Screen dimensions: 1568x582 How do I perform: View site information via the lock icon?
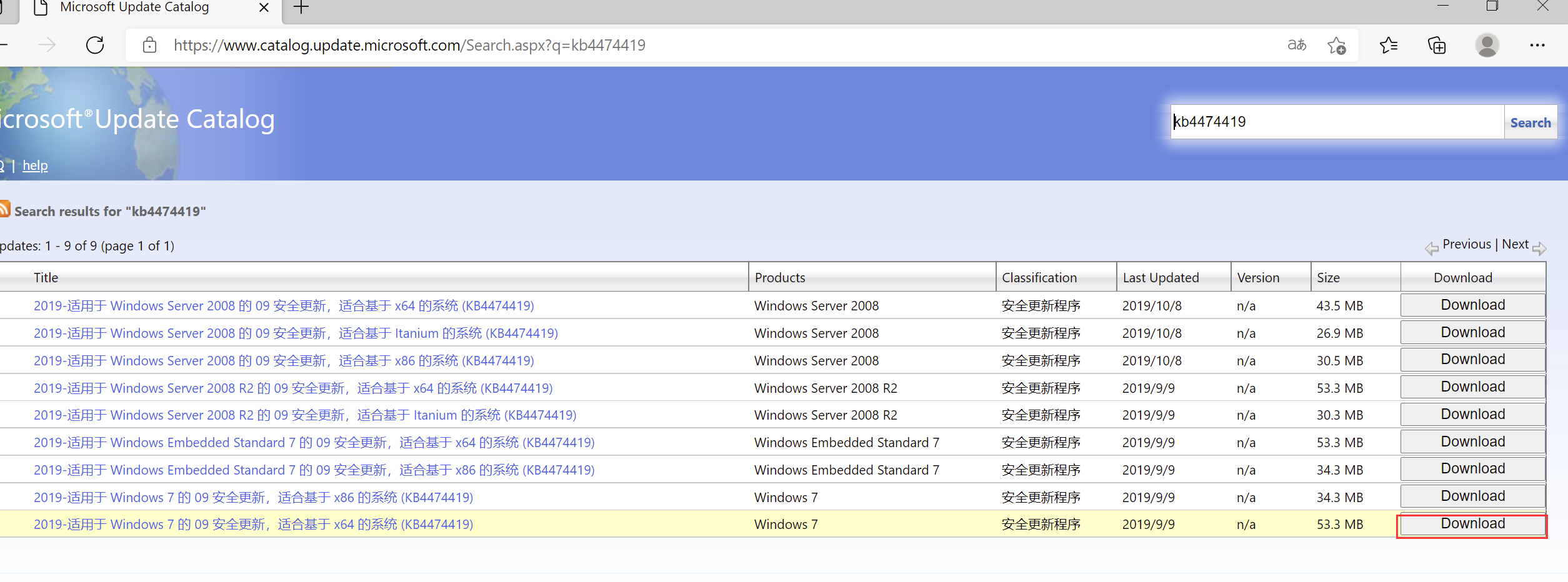coord(149,45)
